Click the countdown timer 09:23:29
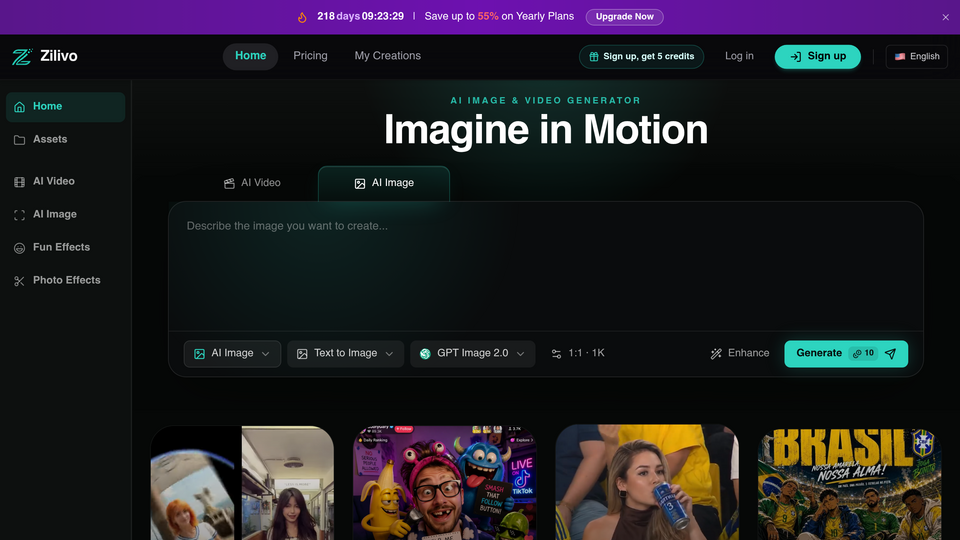Screen dimensions: 960x540 (383, 17)
